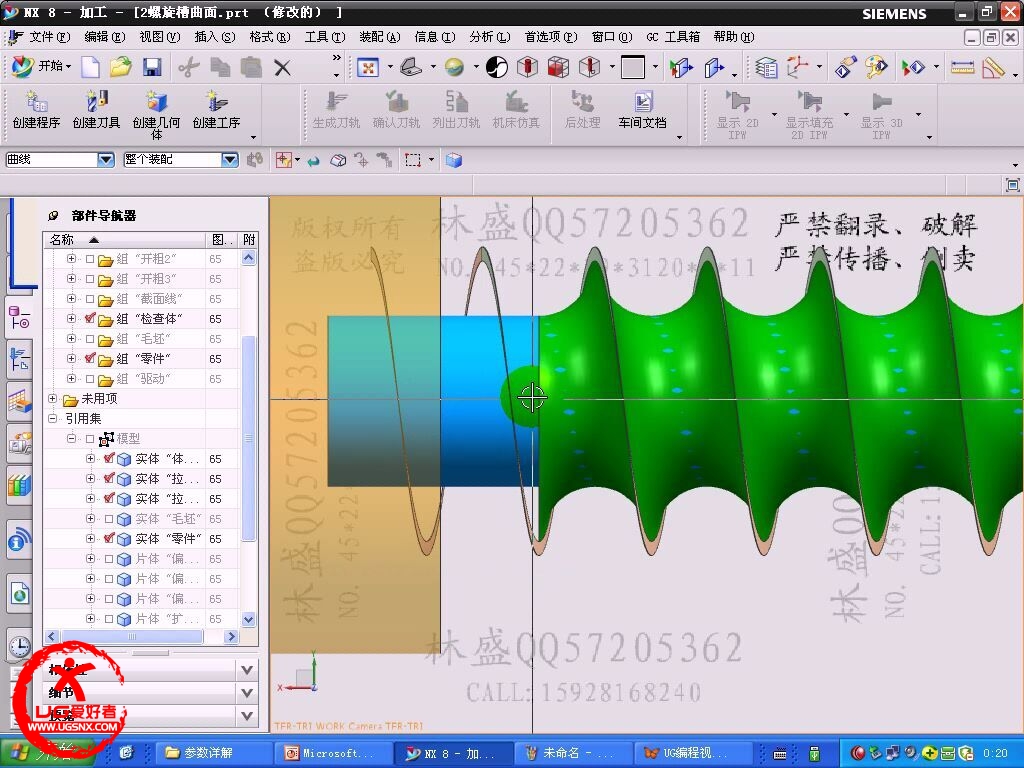Screen dimensions: 1024x768
Task: Click the measure distance ruler icon
Action: coord(963,67)
